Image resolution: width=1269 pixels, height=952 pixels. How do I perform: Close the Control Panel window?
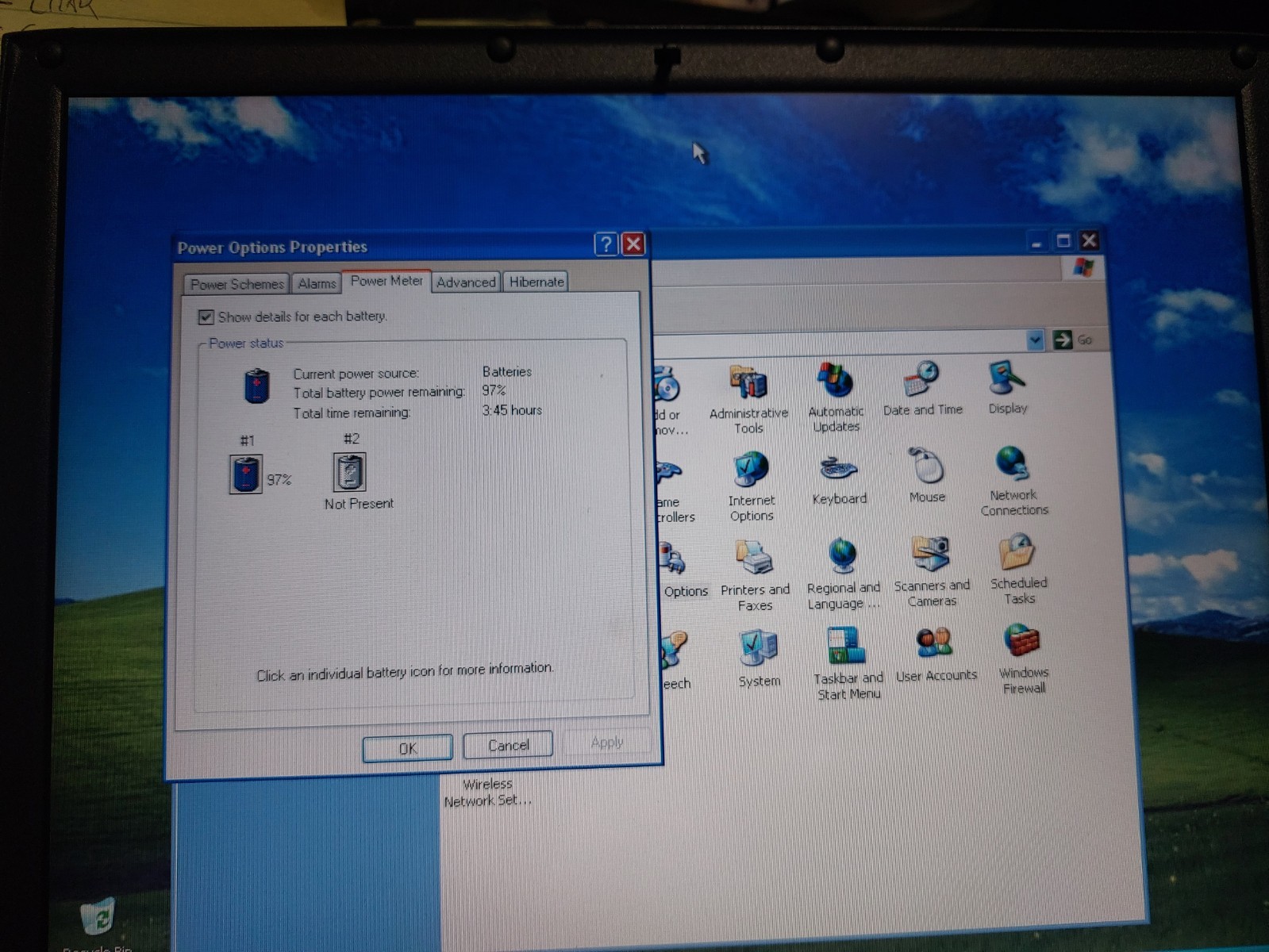coord(1090,240)
